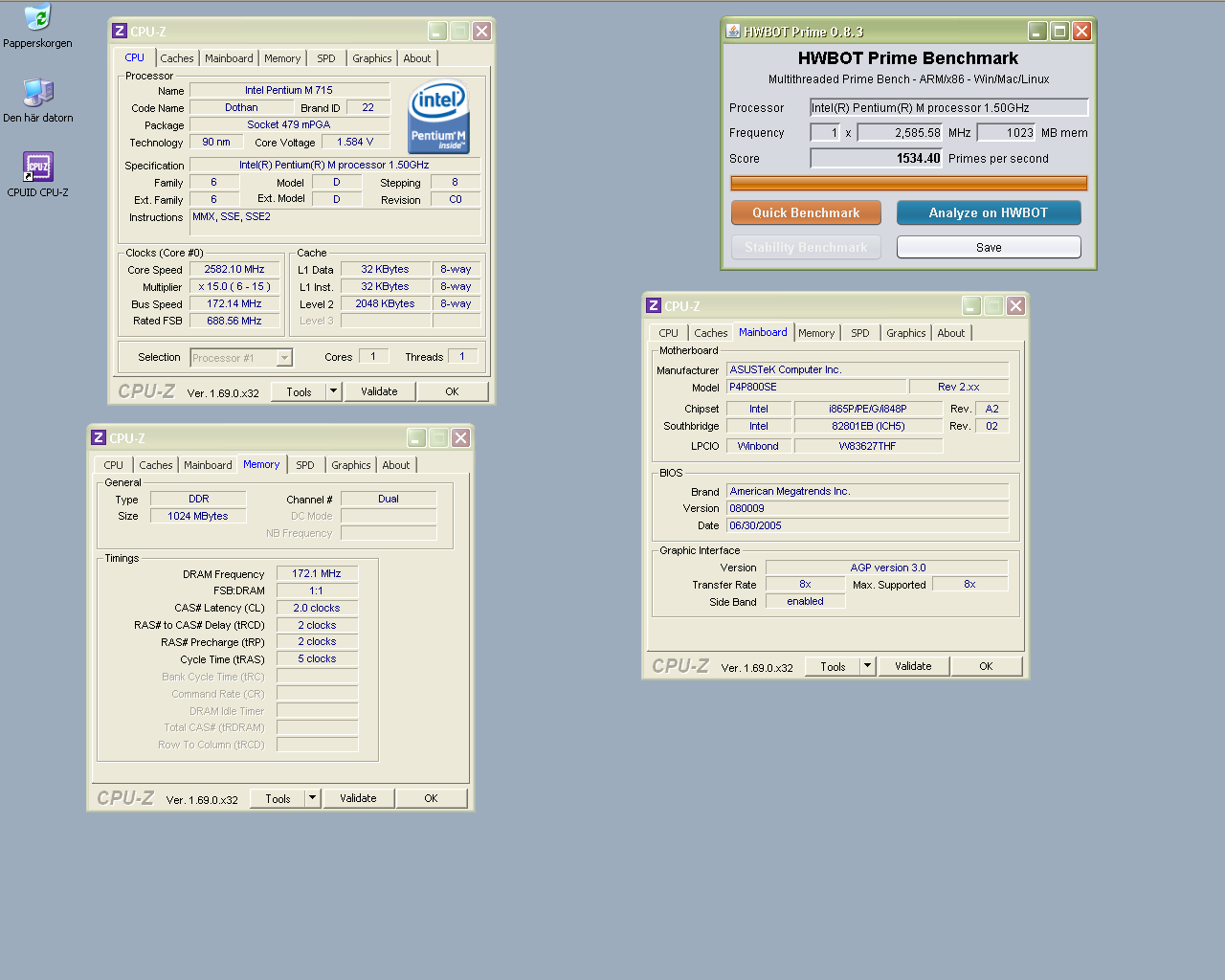1225x980 pixels.
Task: Expand the Tools arrow in the Mainboard tab window
Action: [x=867, y=666]
